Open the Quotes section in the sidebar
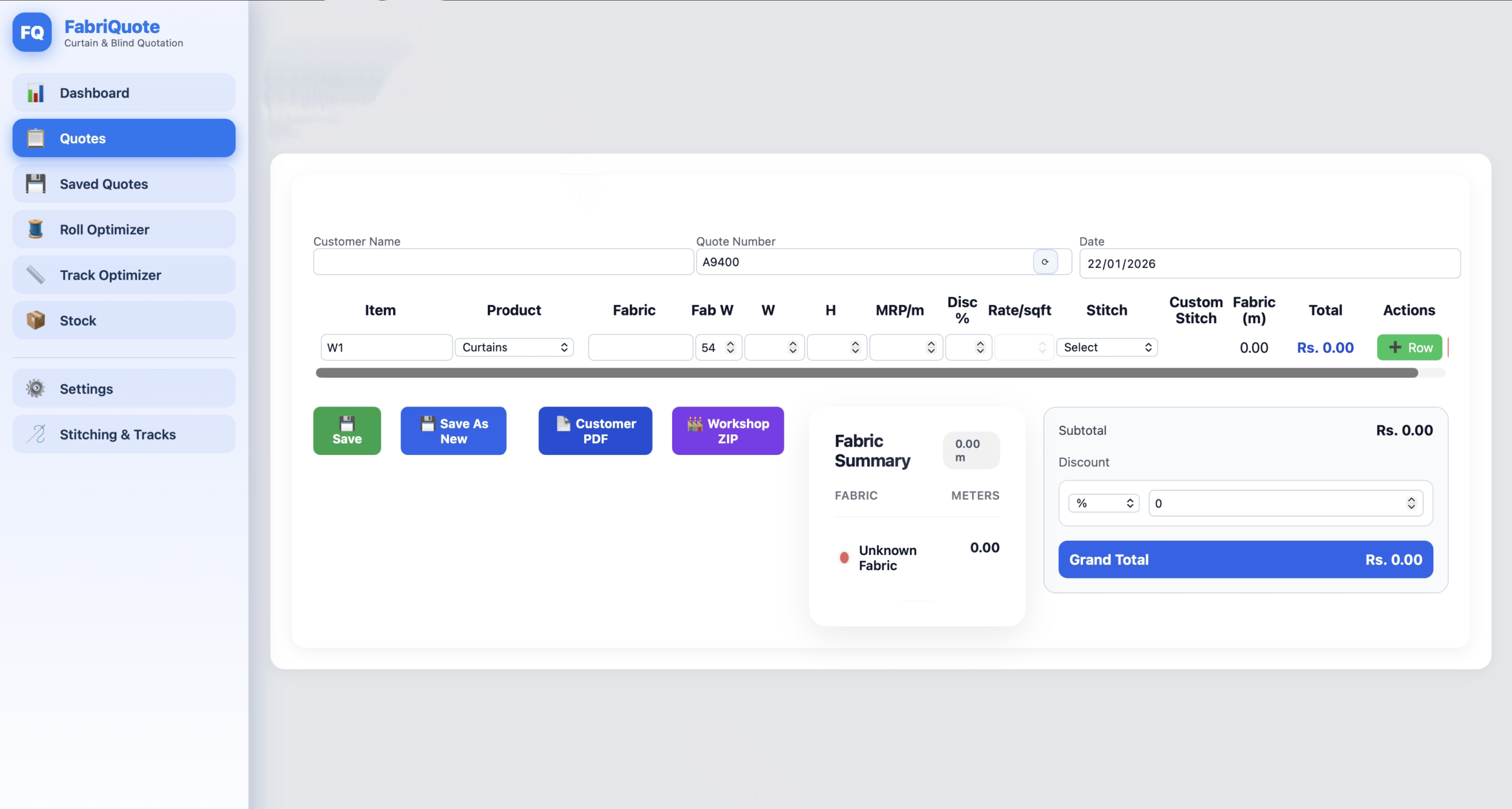This screenshot has height=809, width=1512. pyautogui.click(x=124, y=138)
